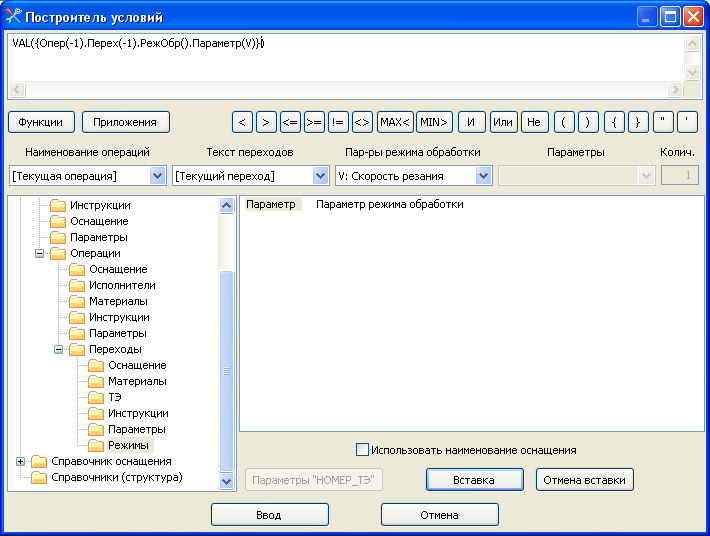Expand 'V: Скорость резания' parameter dropdown
This screenshot has height=536, width=710.
pyautogui.click(x=484, y=176)
